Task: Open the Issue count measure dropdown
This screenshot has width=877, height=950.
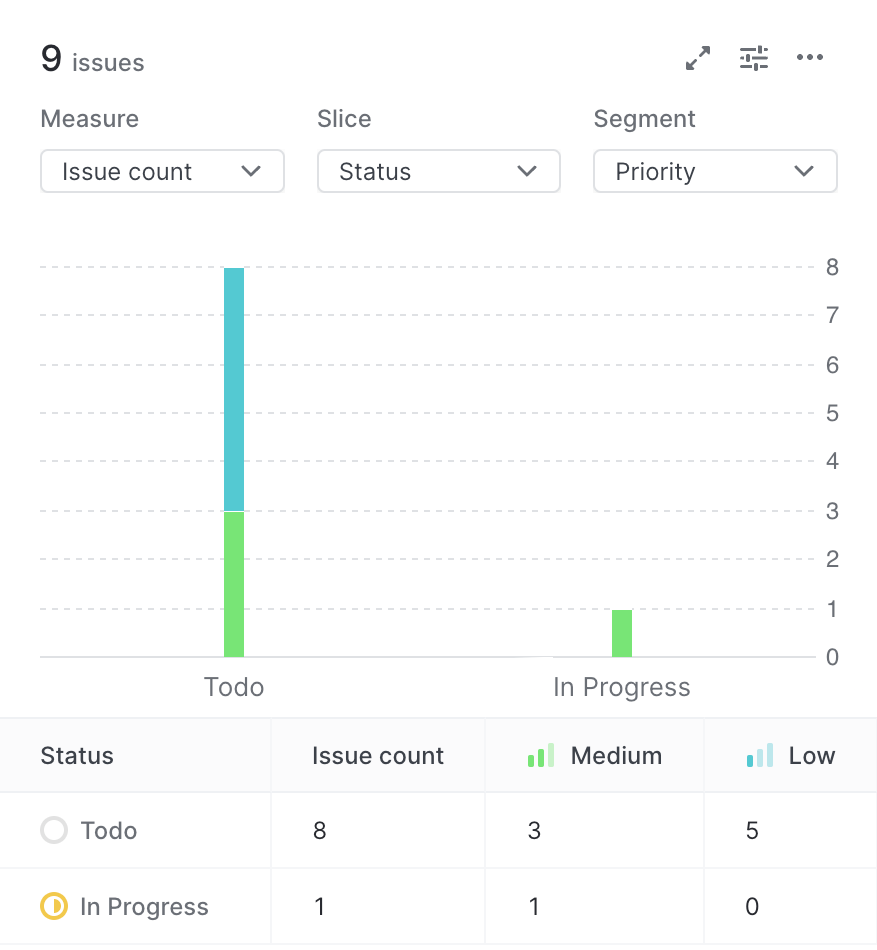Action: click(x=162, y=171)
